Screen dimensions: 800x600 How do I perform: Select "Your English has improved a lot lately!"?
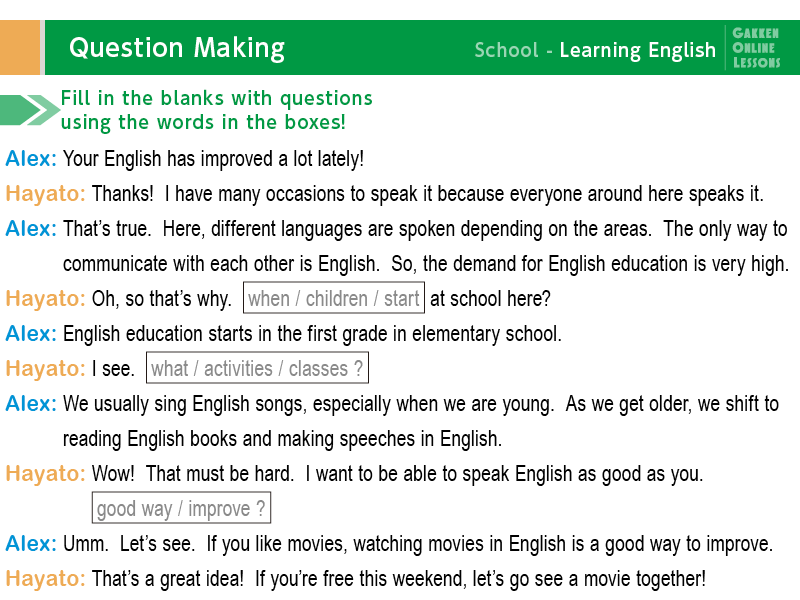click(213, 158)
